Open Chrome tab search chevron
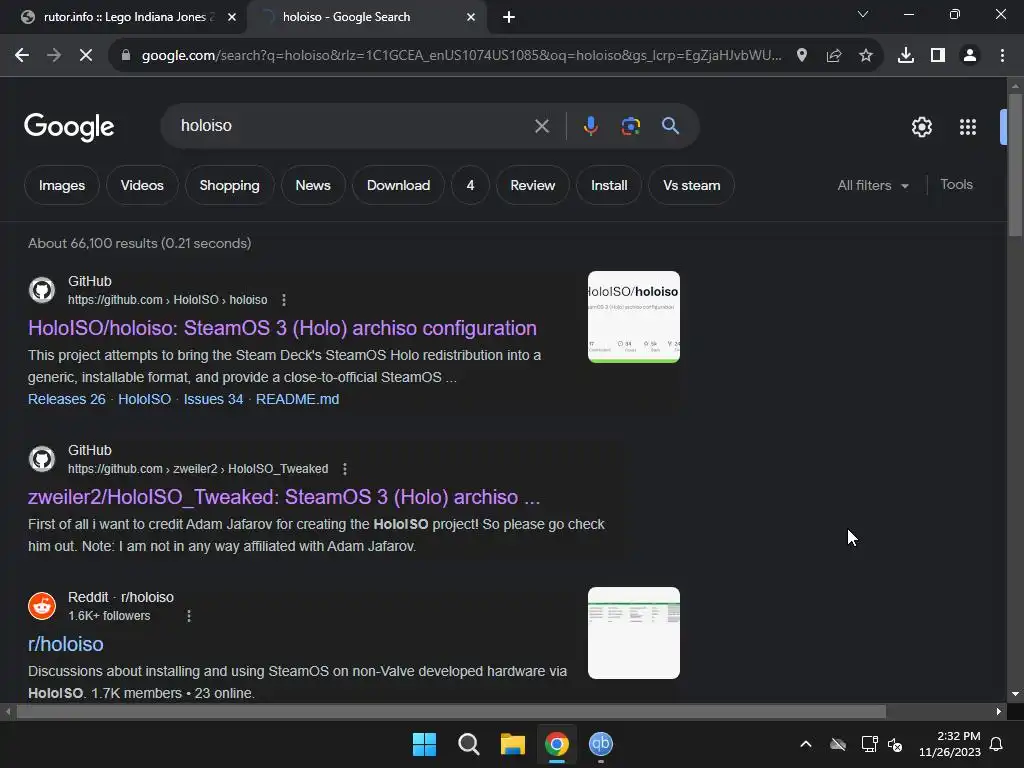 (x=863, y=14)
